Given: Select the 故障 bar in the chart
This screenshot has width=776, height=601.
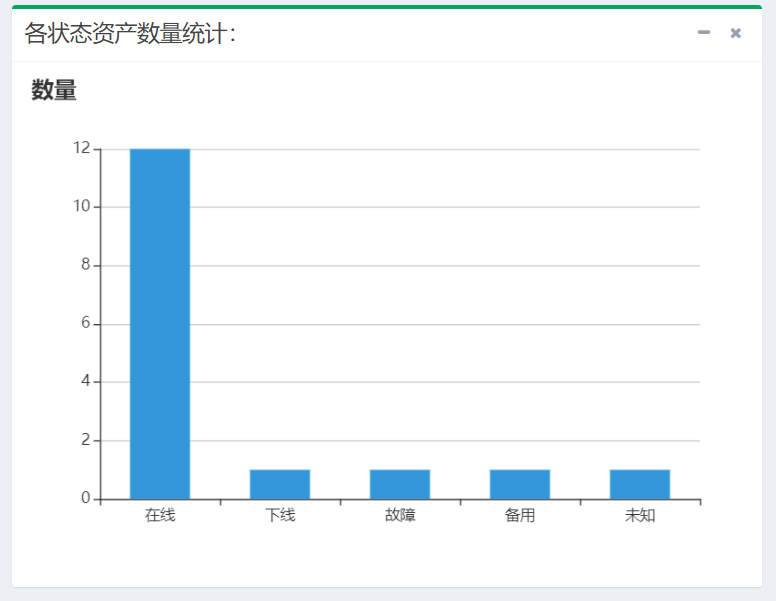Looking at the screenshot, I should (400, 484).
